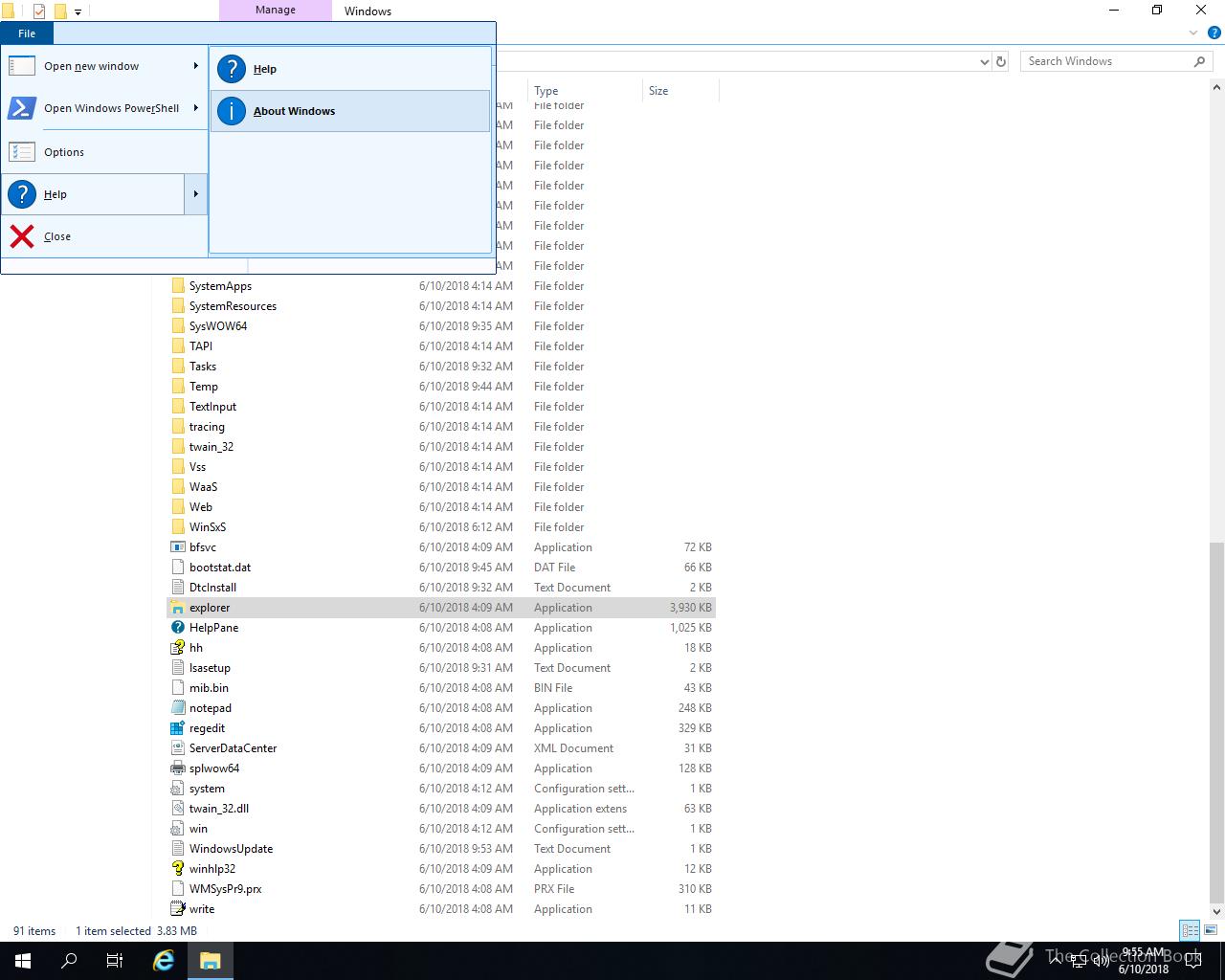
Task: Click the Help question mark near ribbon collapse
Action: point(1214,33)
